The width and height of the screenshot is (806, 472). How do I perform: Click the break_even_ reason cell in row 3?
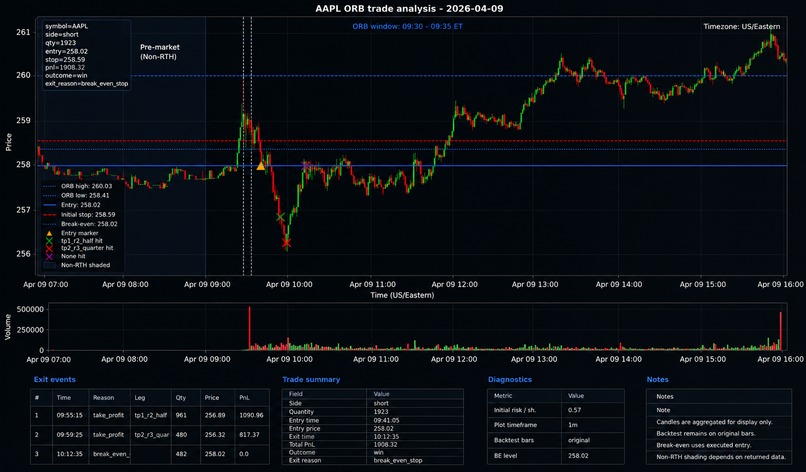111,454
